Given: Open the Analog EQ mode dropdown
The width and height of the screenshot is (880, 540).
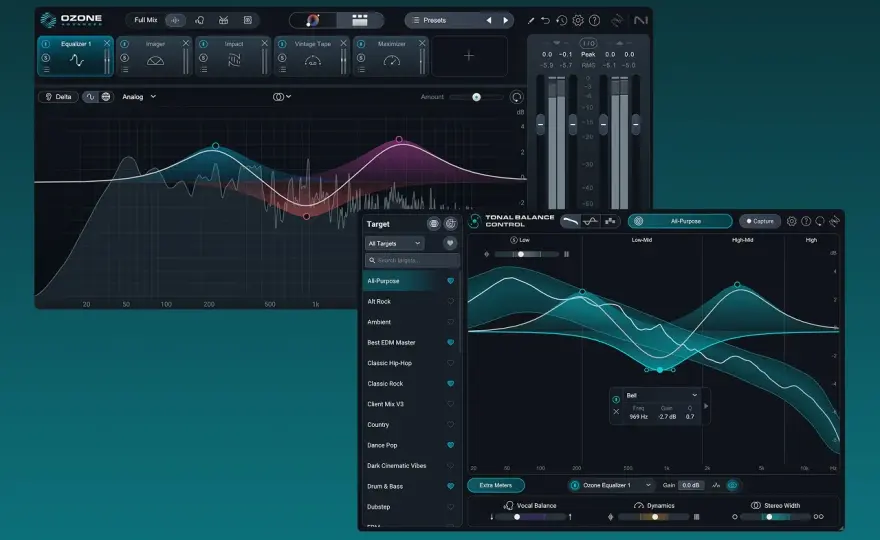Looking at the screenshot, I should tap(139, 97).
